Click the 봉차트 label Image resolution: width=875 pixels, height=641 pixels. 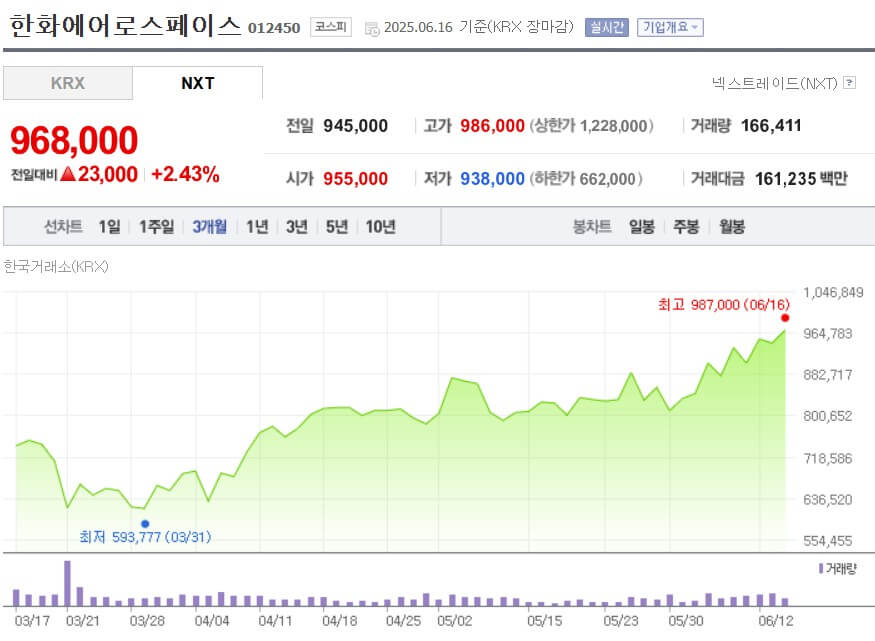[x=592, y=226]
